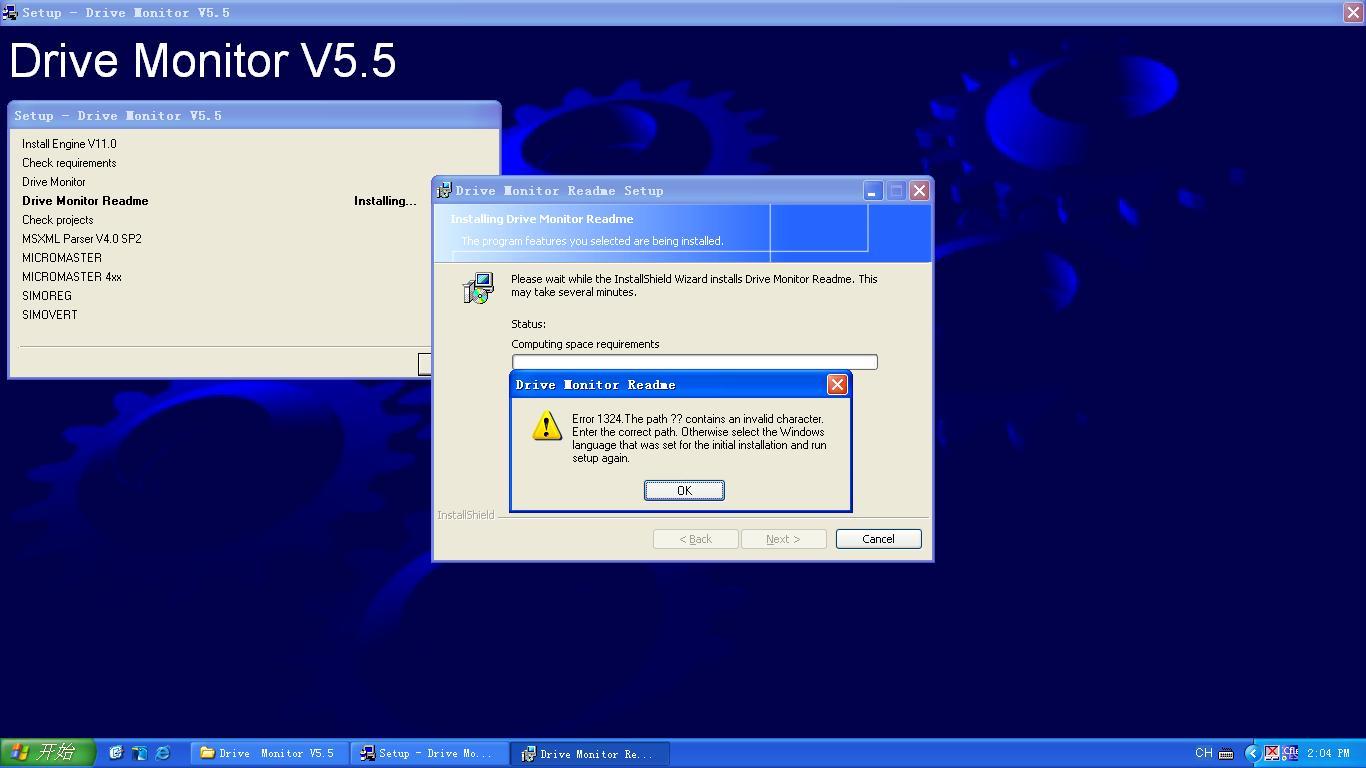Select 'Check requirements' in setup list
The image size is (1366, 768).
69,163
